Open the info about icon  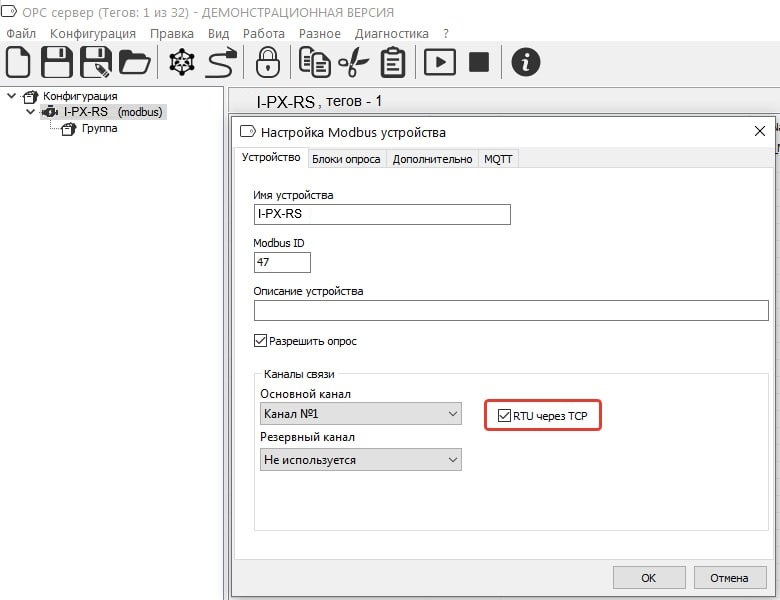[526, 62]
